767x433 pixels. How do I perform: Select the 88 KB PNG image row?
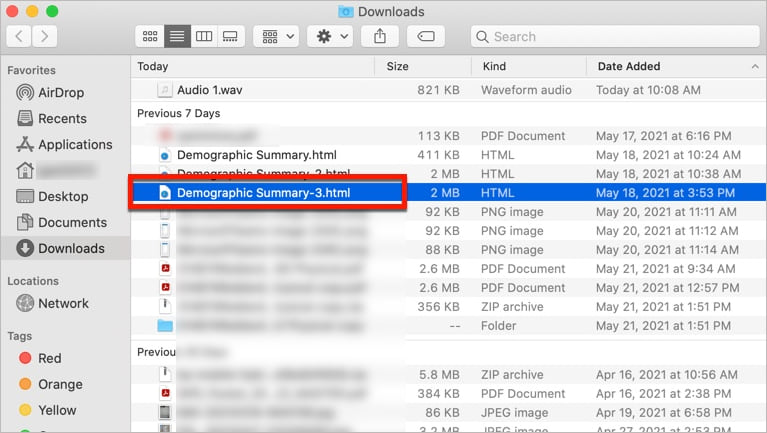[x=449, y=250]
